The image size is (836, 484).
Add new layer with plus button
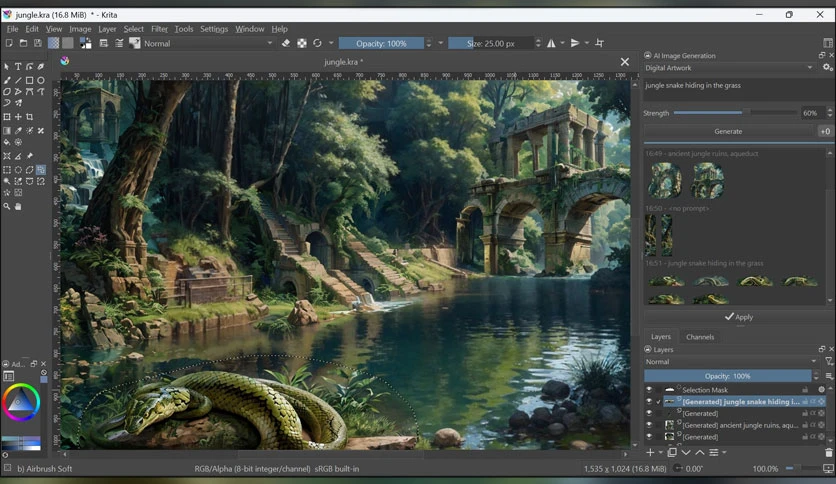click(650, 453)
